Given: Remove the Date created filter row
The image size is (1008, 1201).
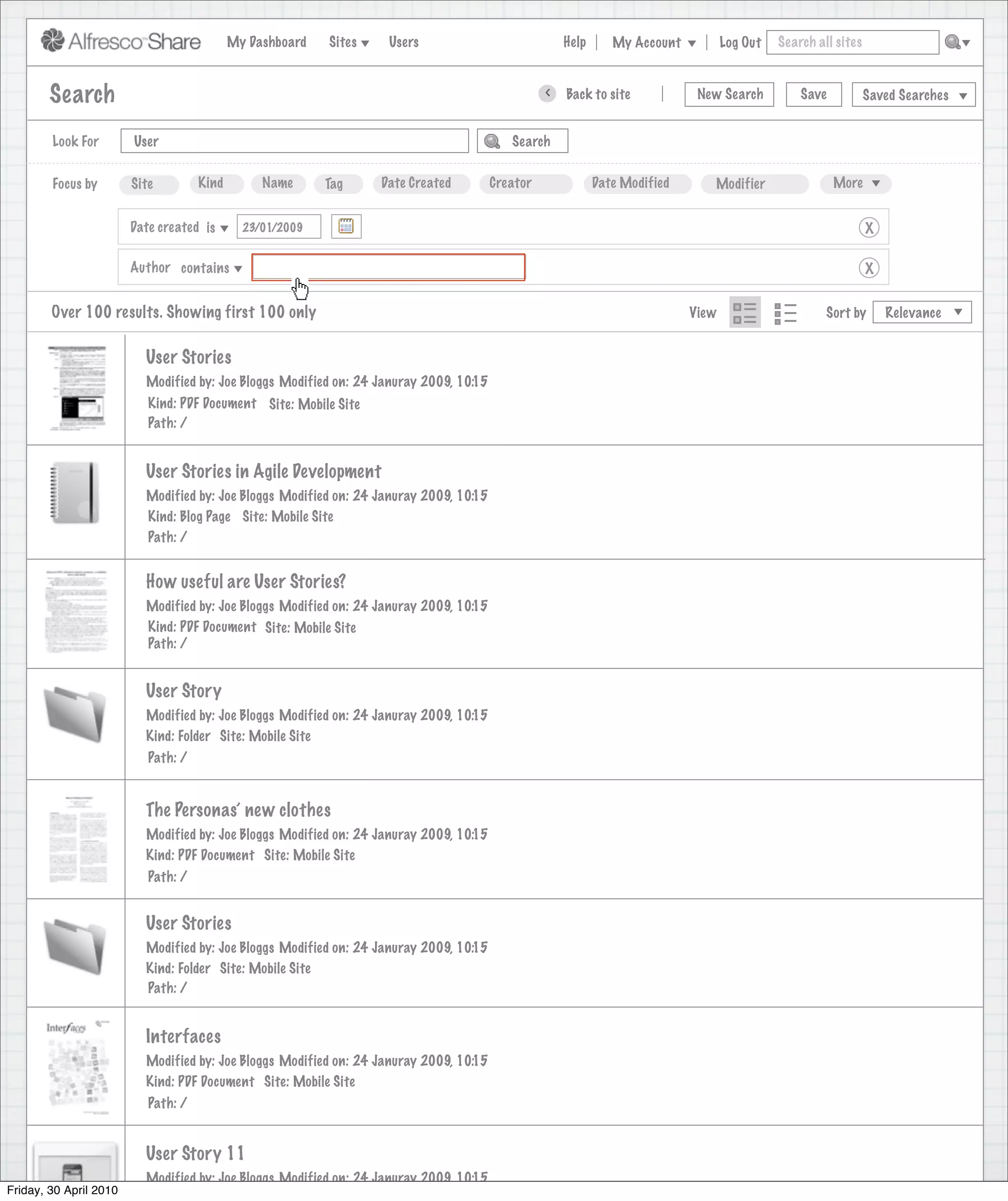Looking at the screenshot, I should pyautogui.click(x=869, y=227).
